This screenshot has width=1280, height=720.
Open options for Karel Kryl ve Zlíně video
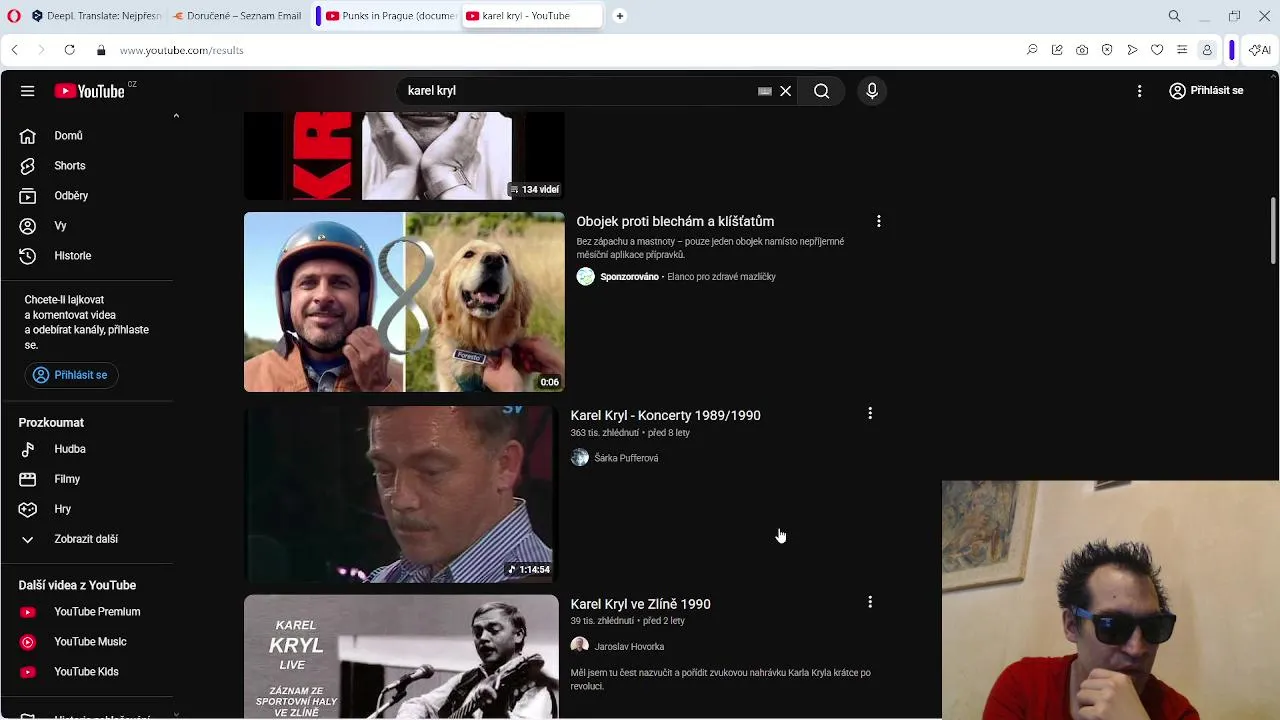click(x=870, y=602)
